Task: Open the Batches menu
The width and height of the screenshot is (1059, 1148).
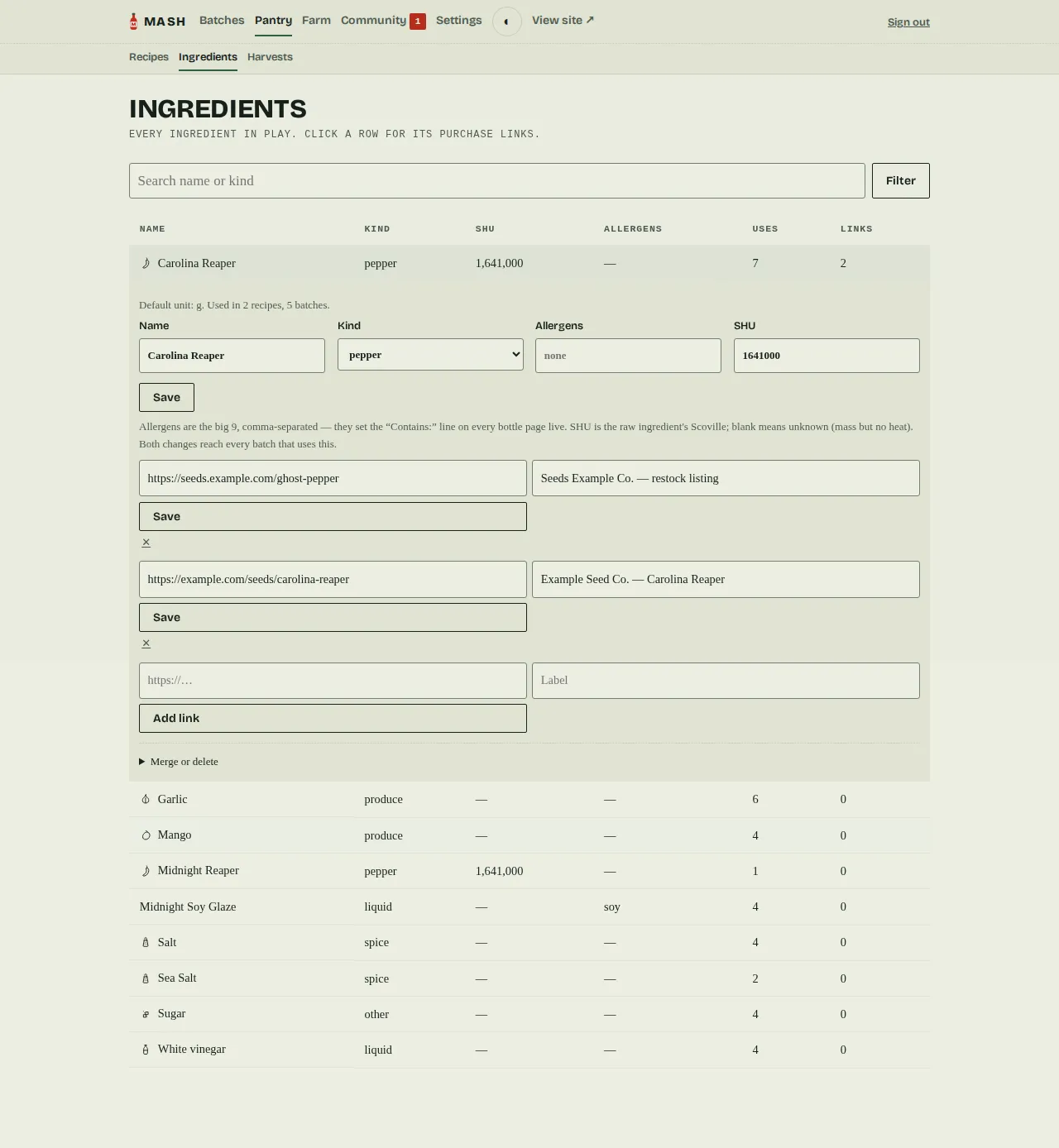Action: 222,20
